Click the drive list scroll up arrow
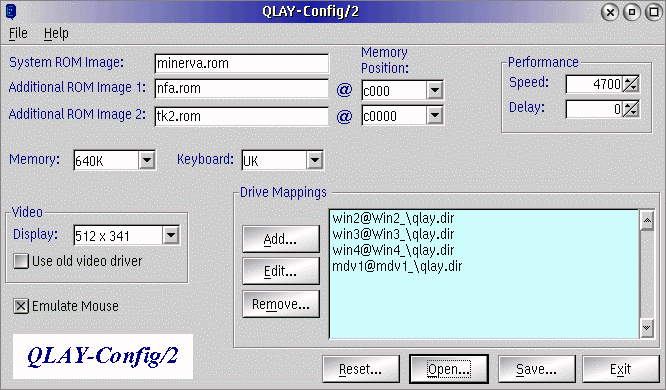The height and width of the screenshot is (390, 666). [x=647, y=220]
